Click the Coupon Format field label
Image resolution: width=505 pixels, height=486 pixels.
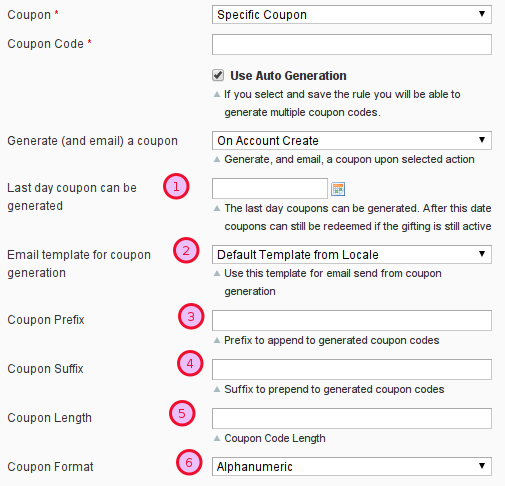click(50, 467)
